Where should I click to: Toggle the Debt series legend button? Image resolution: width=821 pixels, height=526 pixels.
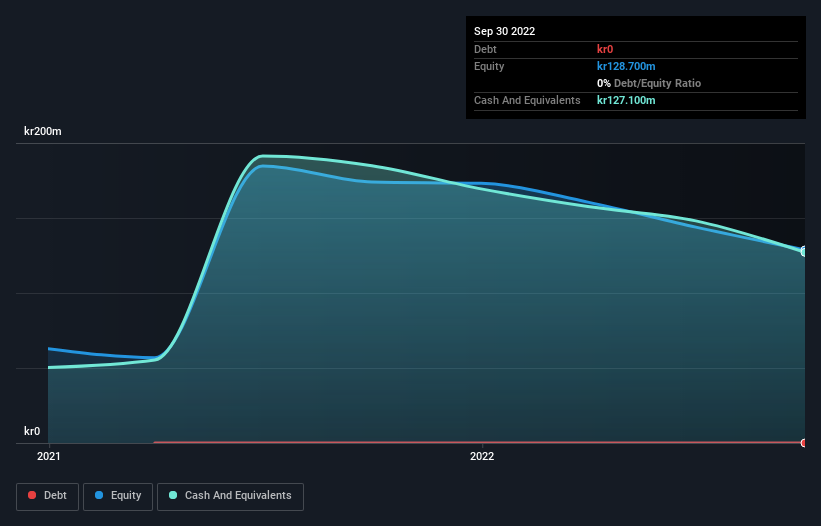pos(47,496)
